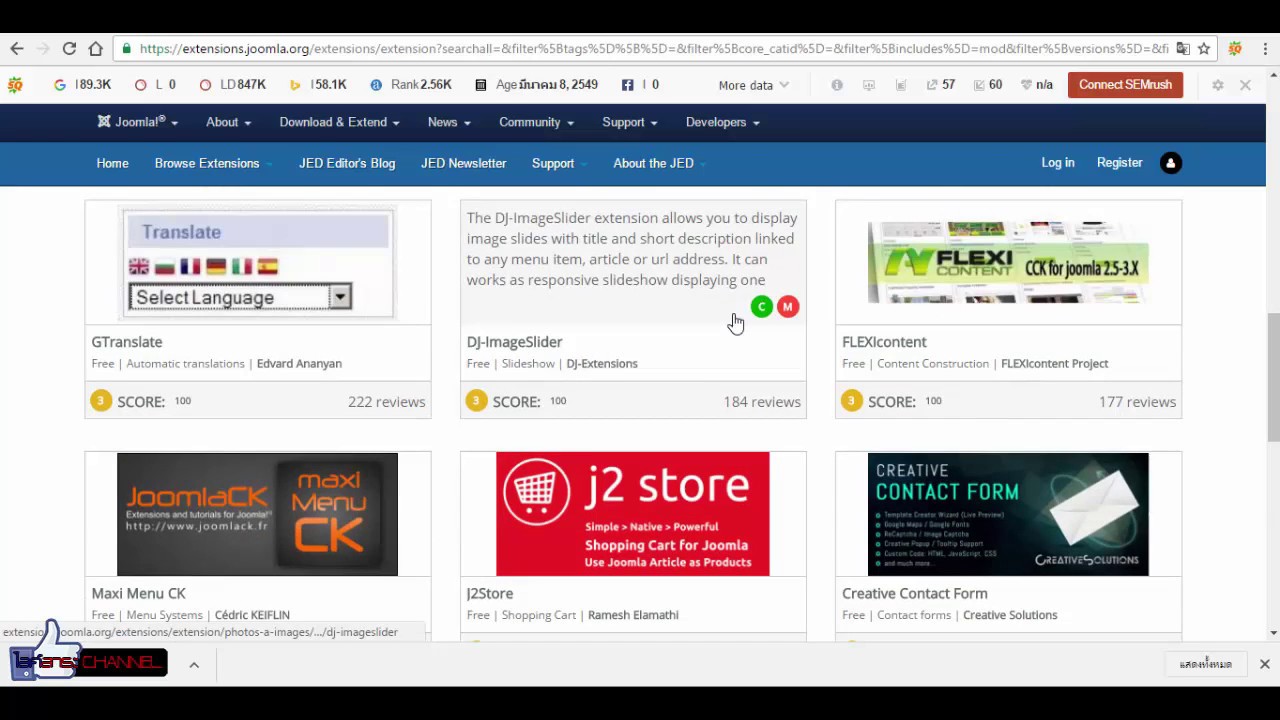Open GTranslate extension thumbnail
This screenshot has width=1280, height=720.
(258, 264)
